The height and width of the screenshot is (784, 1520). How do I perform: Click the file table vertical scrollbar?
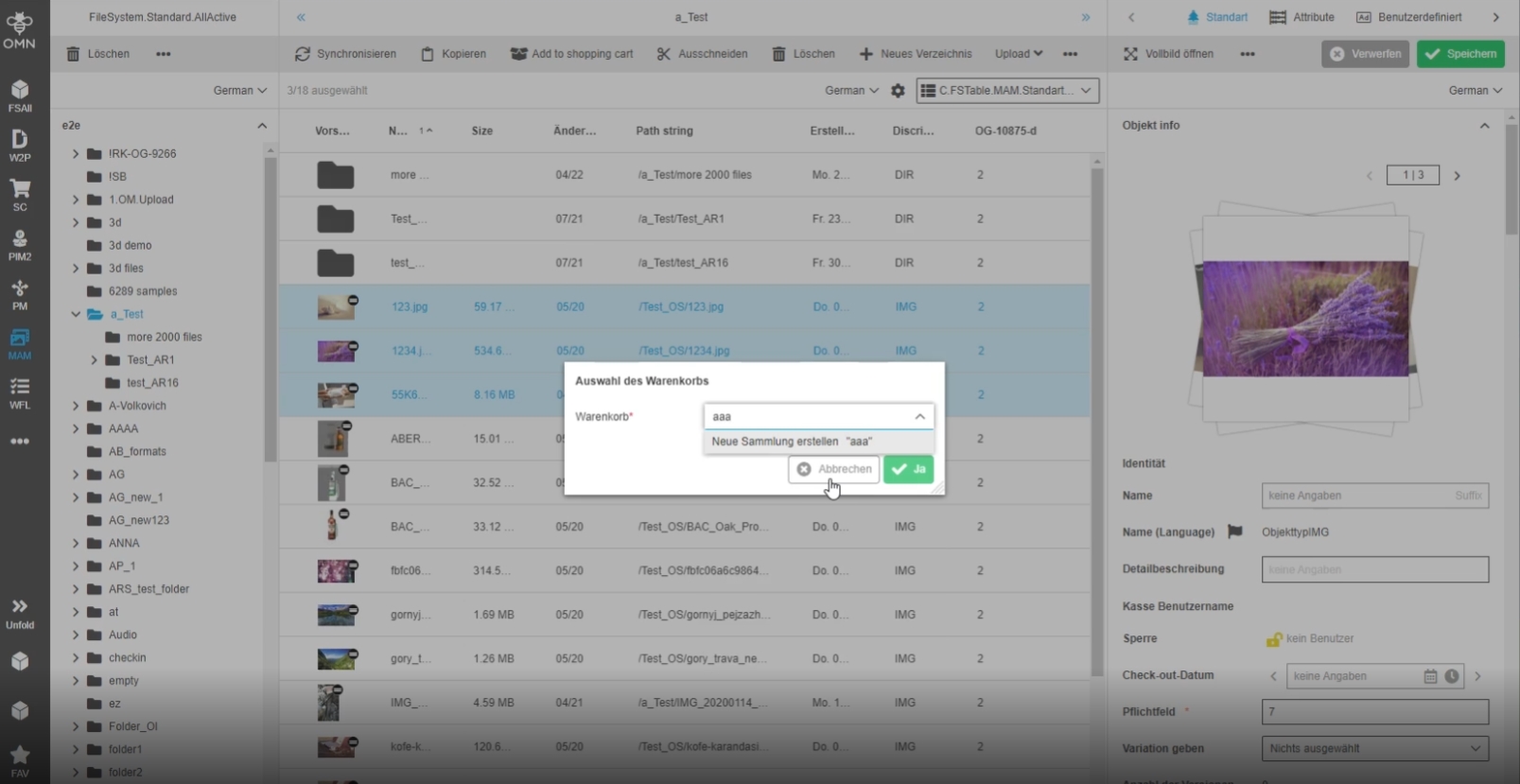point(1097,416)
